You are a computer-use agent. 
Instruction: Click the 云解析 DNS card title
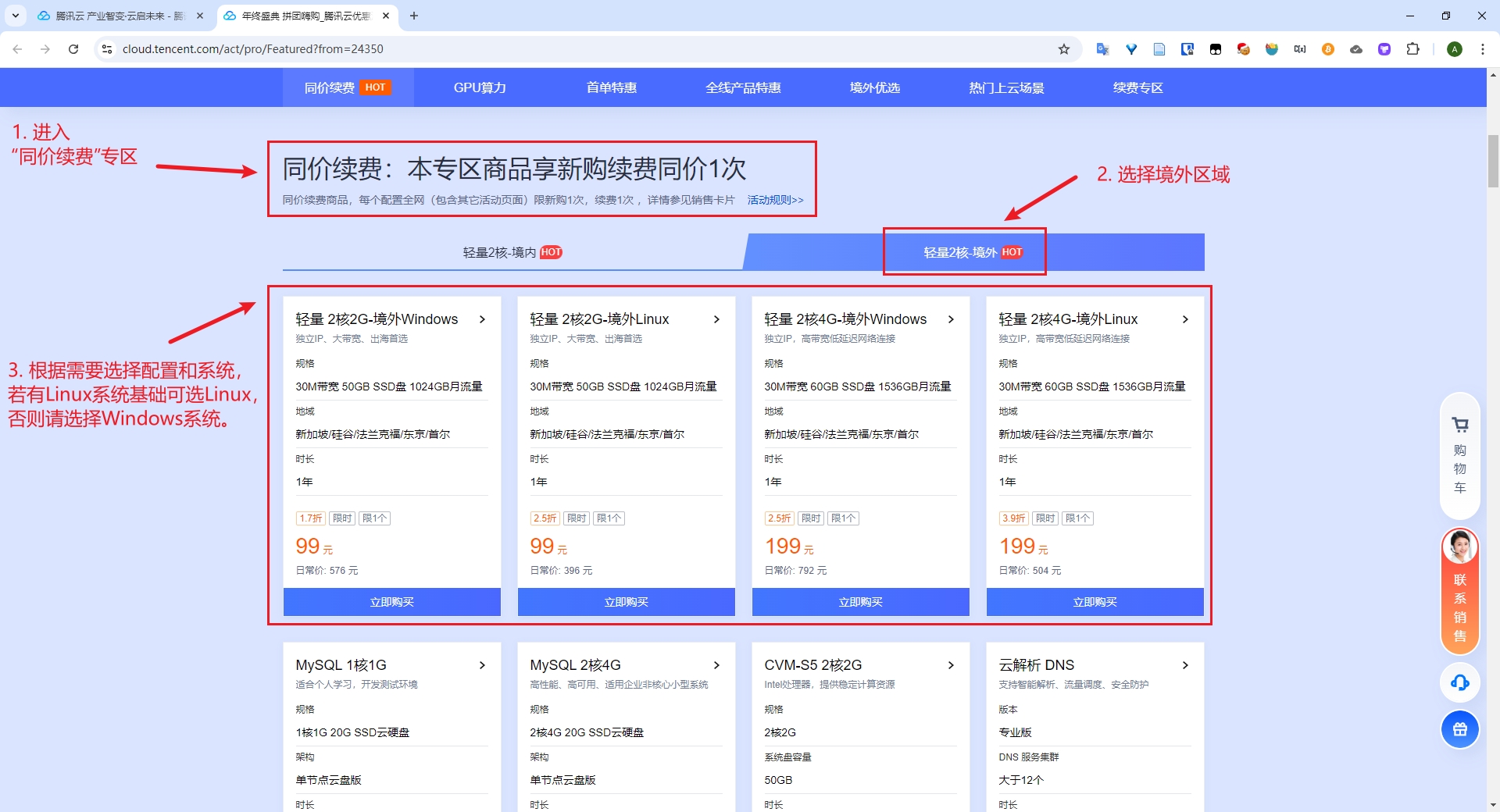[1037, 665]
